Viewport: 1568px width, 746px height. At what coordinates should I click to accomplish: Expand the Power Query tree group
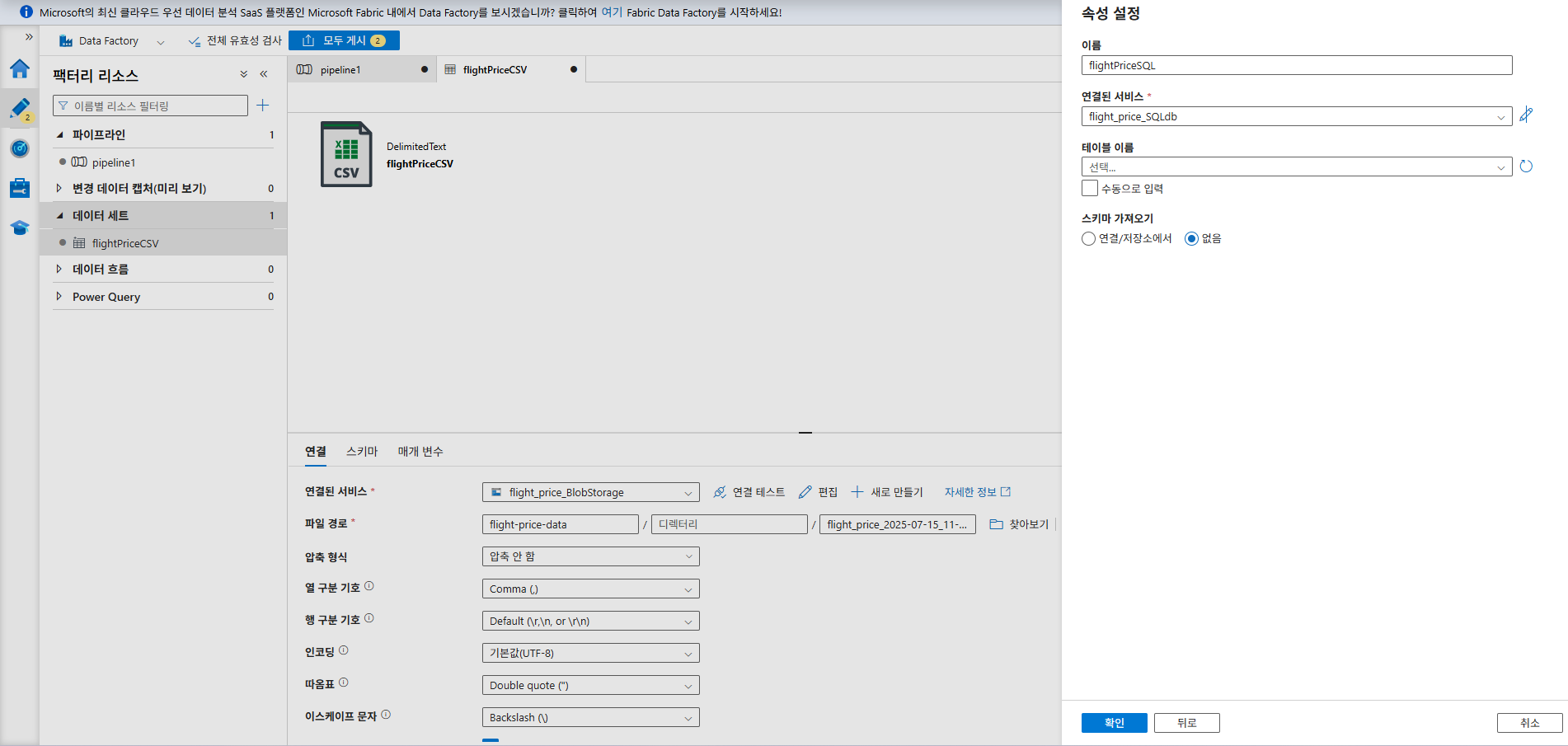[x=59, y=296]
